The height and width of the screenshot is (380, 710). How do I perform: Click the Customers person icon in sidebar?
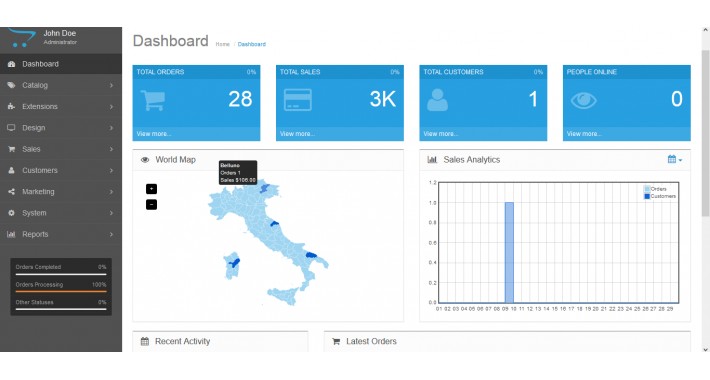coord(11,170)
